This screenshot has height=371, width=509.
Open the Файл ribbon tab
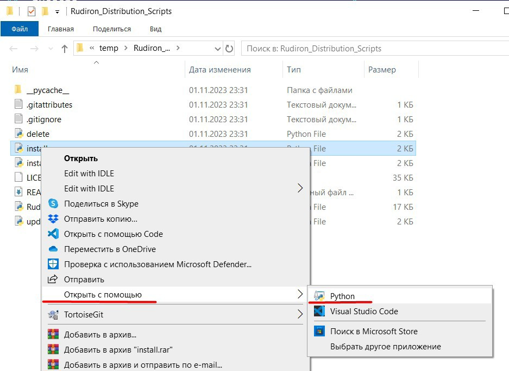(x=20, y=29)
